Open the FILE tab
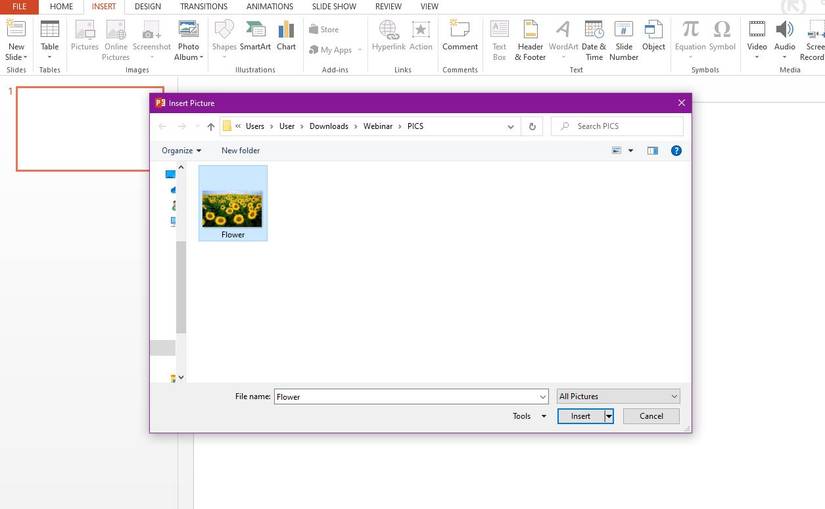This screenshot has width=825, height=509. 19,6
